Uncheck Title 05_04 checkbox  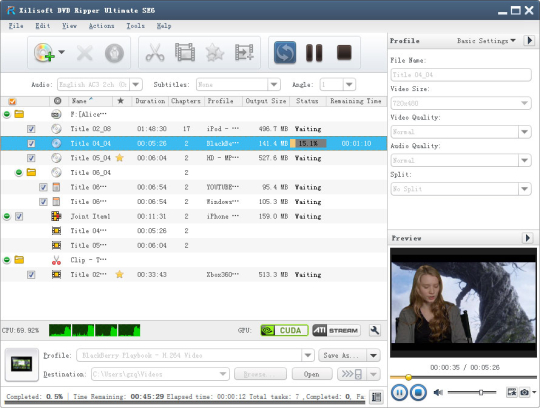[x=31, y=158]
